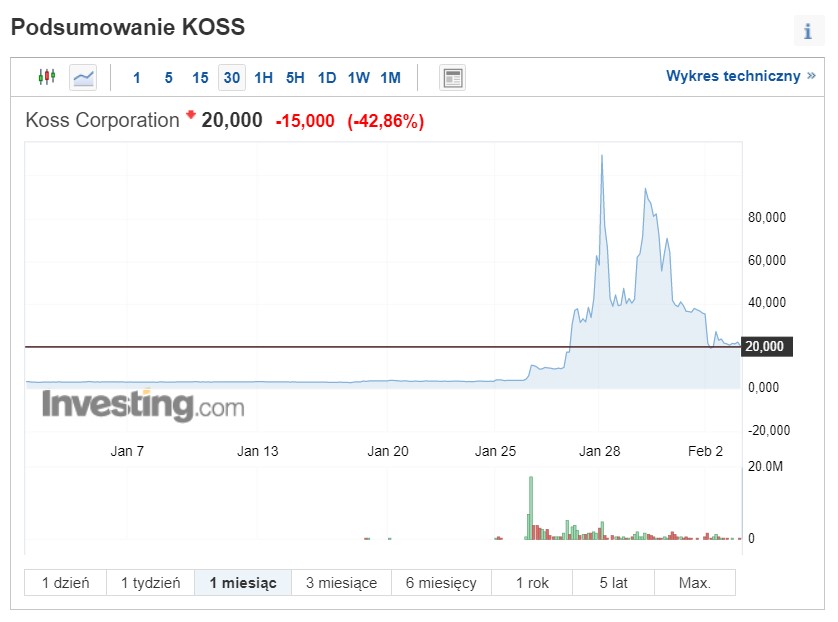Switch interval to 1W
The height and width of the screenshot is (622, 838).
(x=359, y=78)
